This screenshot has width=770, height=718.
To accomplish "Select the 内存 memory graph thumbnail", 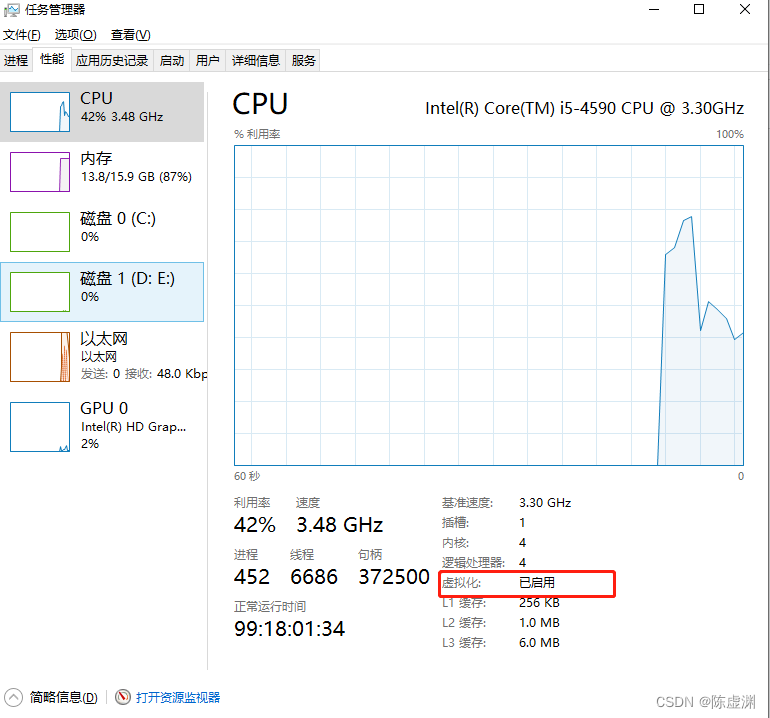I will 40,172.
